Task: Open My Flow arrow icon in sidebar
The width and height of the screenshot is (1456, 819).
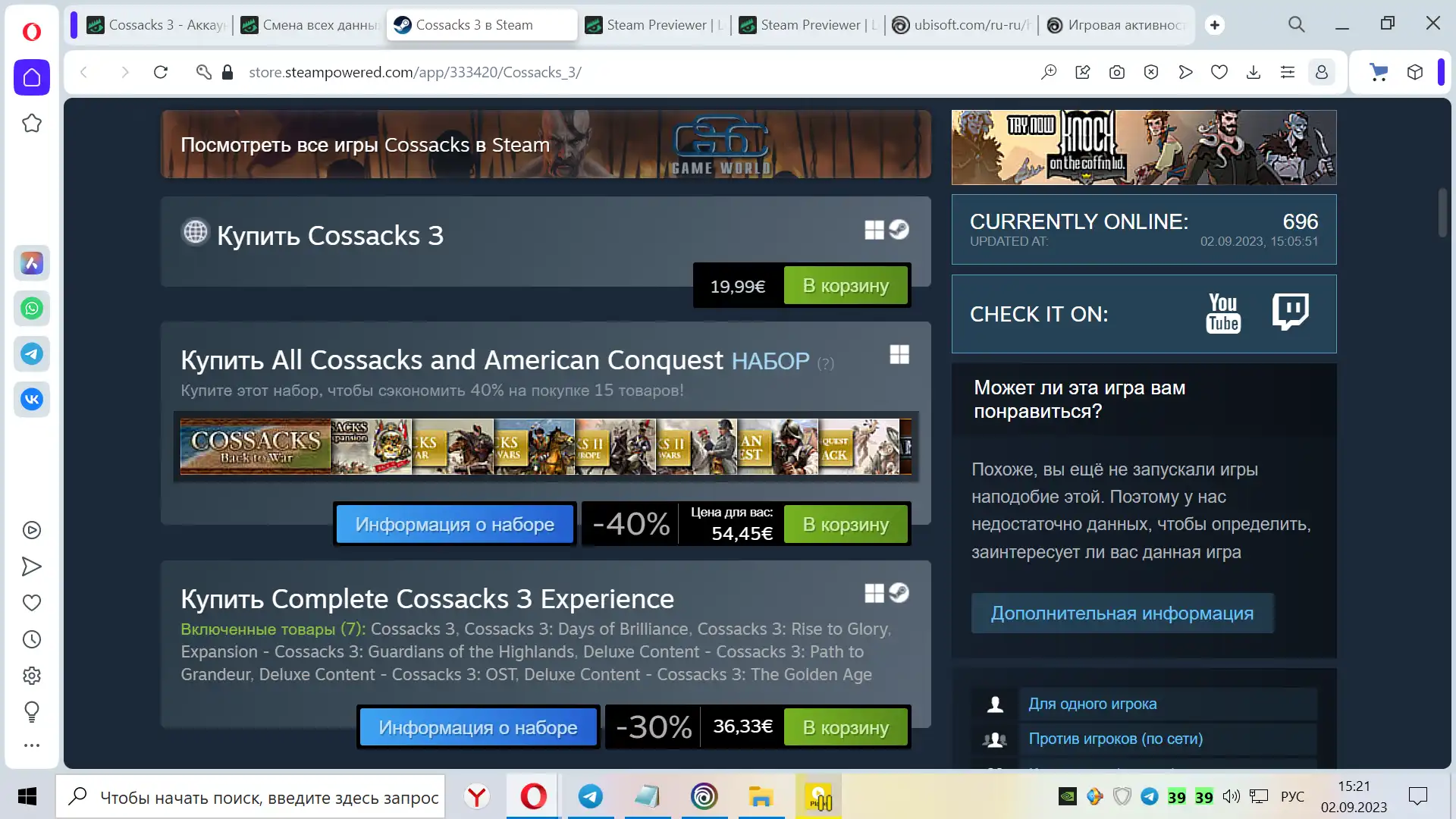Action: [x=32, y=566]
